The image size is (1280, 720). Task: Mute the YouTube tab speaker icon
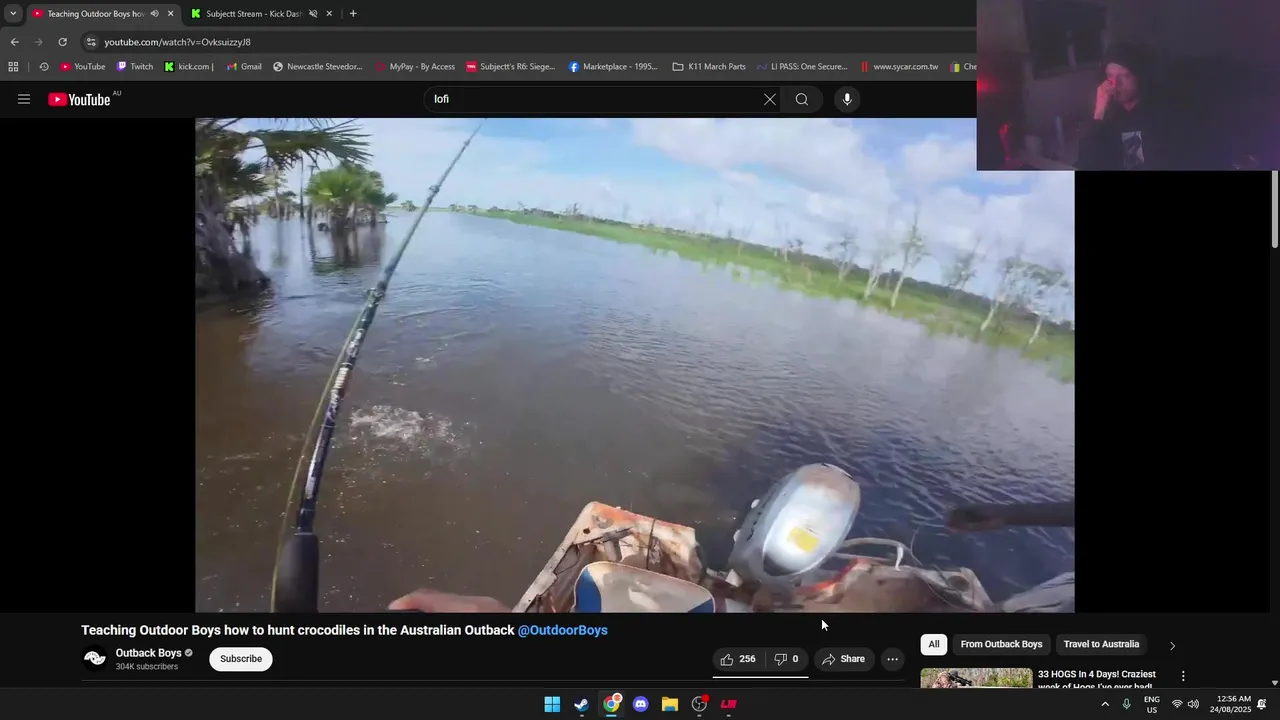point(154,14)
